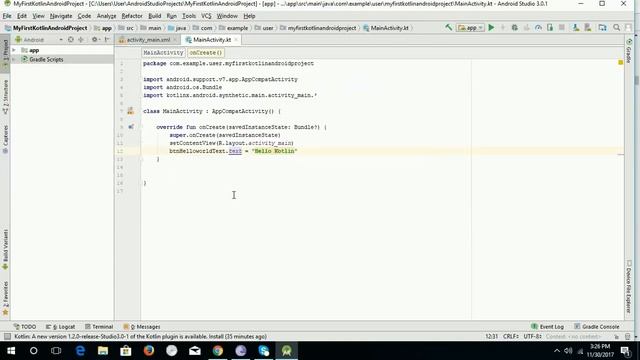Viewport: 640px width, 360px height.
Task: Open the Windows Start menu
Action: tap(11, 351)
